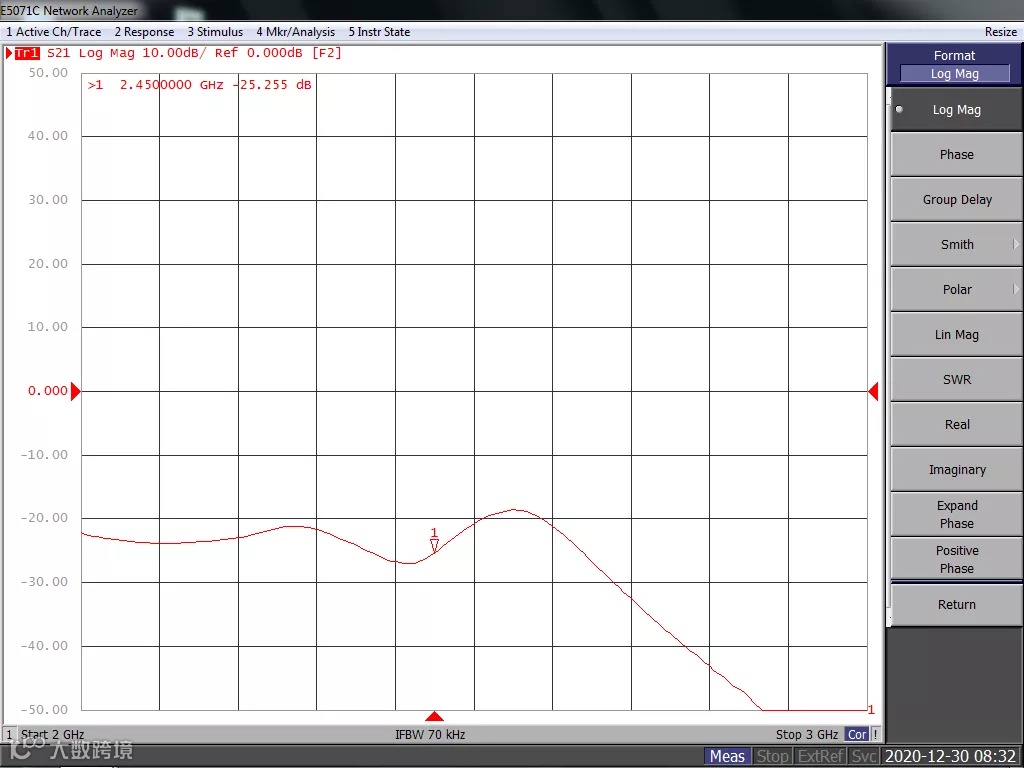Screen dimensions: 1024x768
Task: Click the trace 1 end label at right edge
Action: [871, 709]
